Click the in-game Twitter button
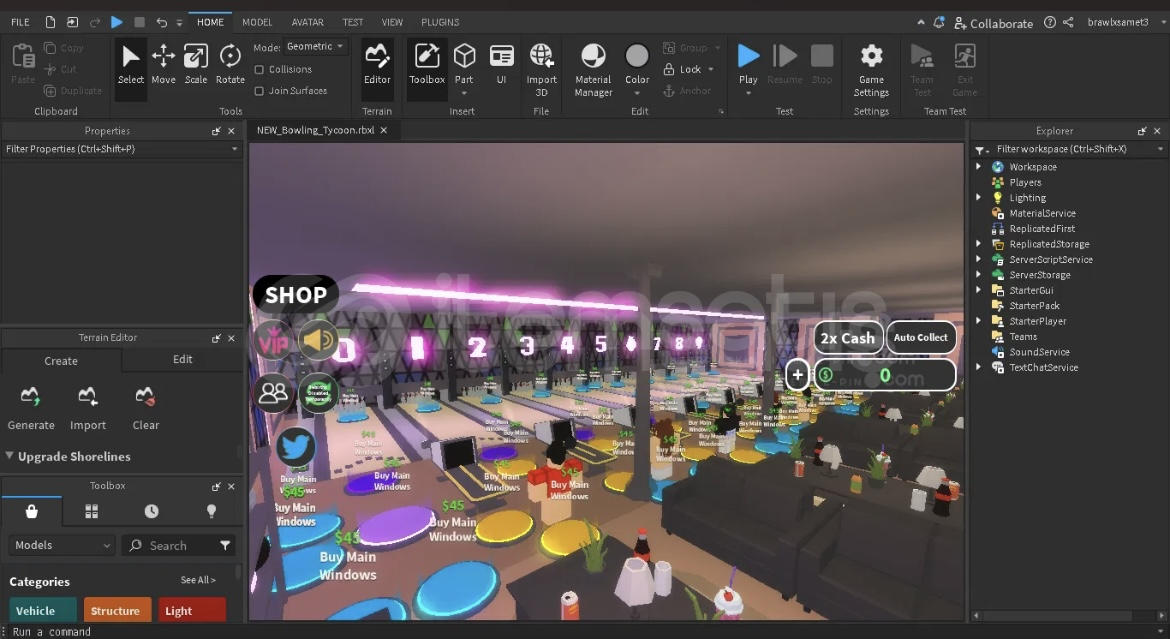 click(x=295, y=447)
